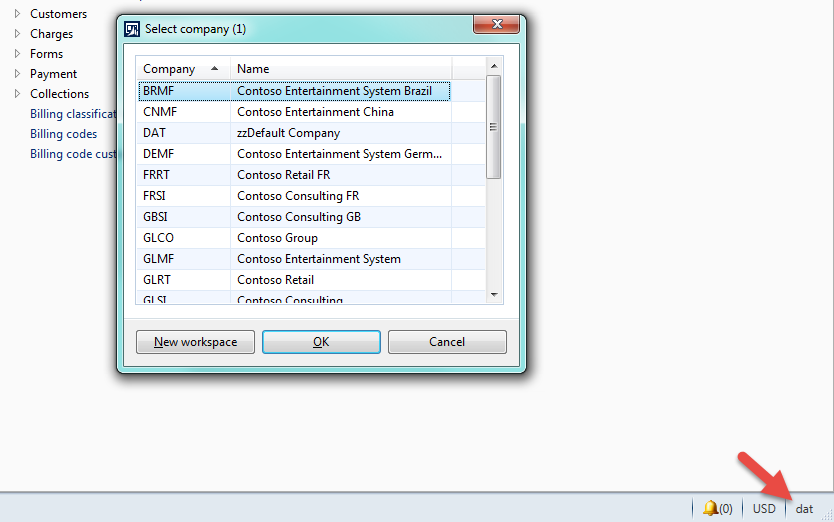Click Contoso Entertainment System Brazil name
The image size is (834, 522).
point(334,91)
